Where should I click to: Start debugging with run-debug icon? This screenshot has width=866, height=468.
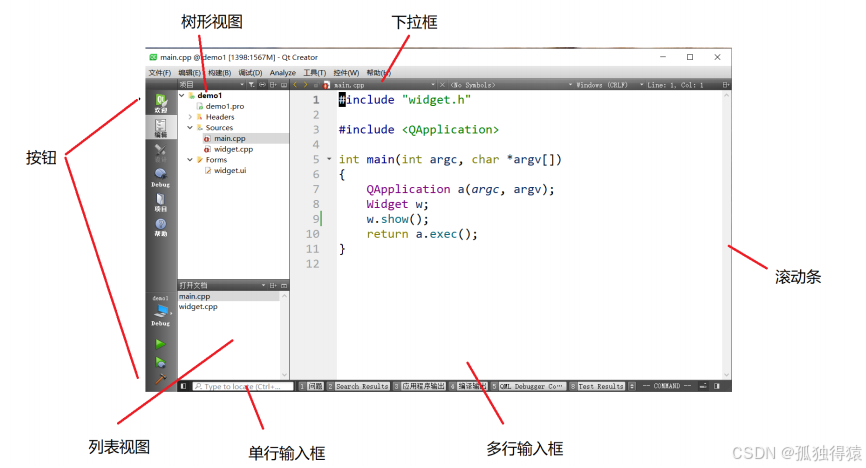click(x=161, y=362)
